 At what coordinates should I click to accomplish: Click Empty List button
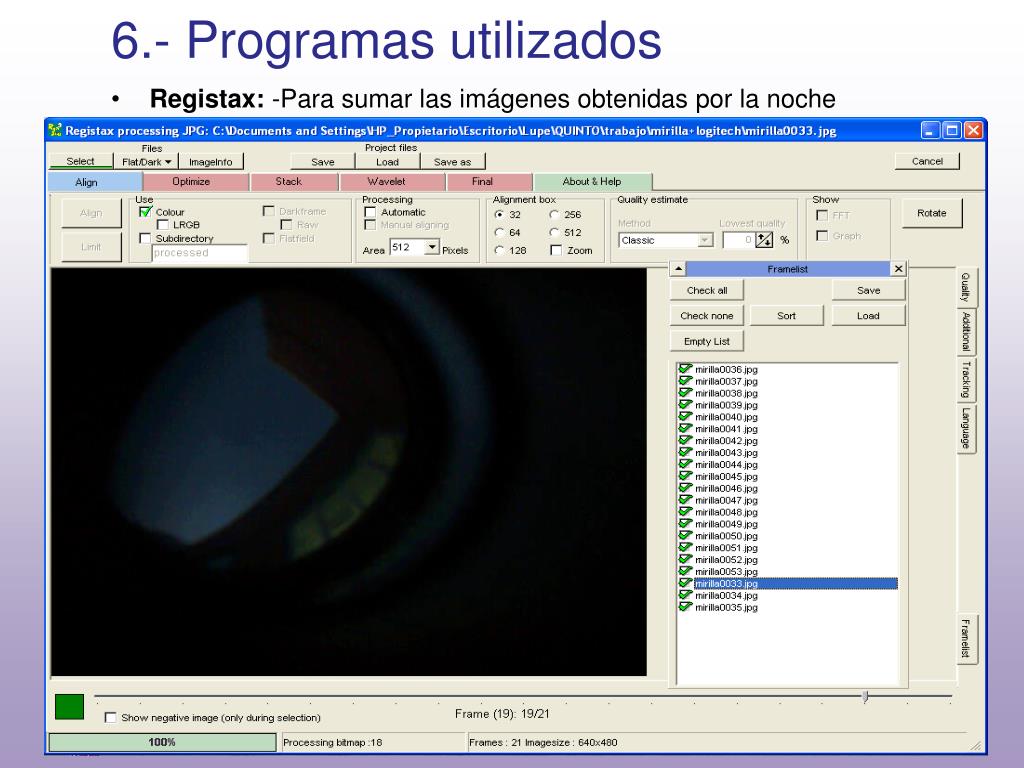pyautogui.click(x=707, y=341)
